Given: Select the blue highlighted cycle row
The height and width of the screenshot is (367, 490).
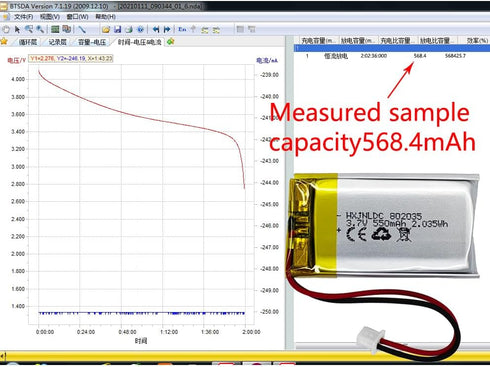Looking at the screenshot, I should click(392, 49).
